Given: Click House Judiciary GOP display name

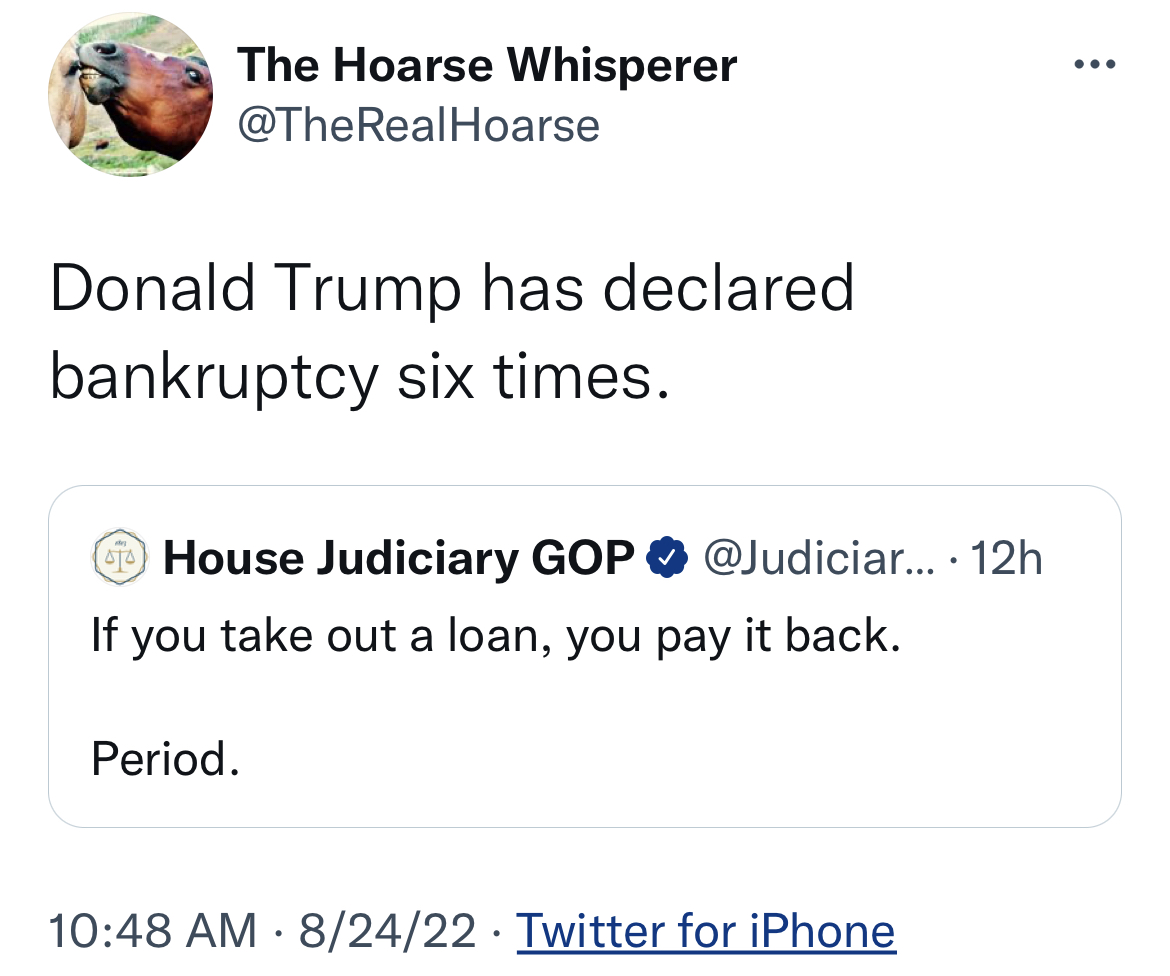Looking at the screenshot, I should [x=400, y=557].
